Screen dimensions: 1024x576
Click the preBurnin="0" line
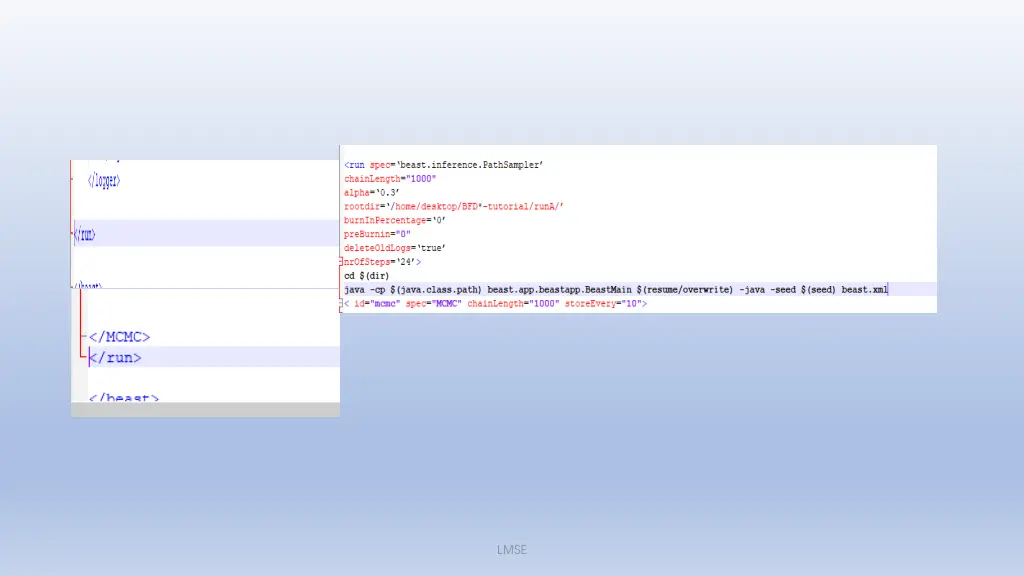pyautogui.click(x=377, y=234)
